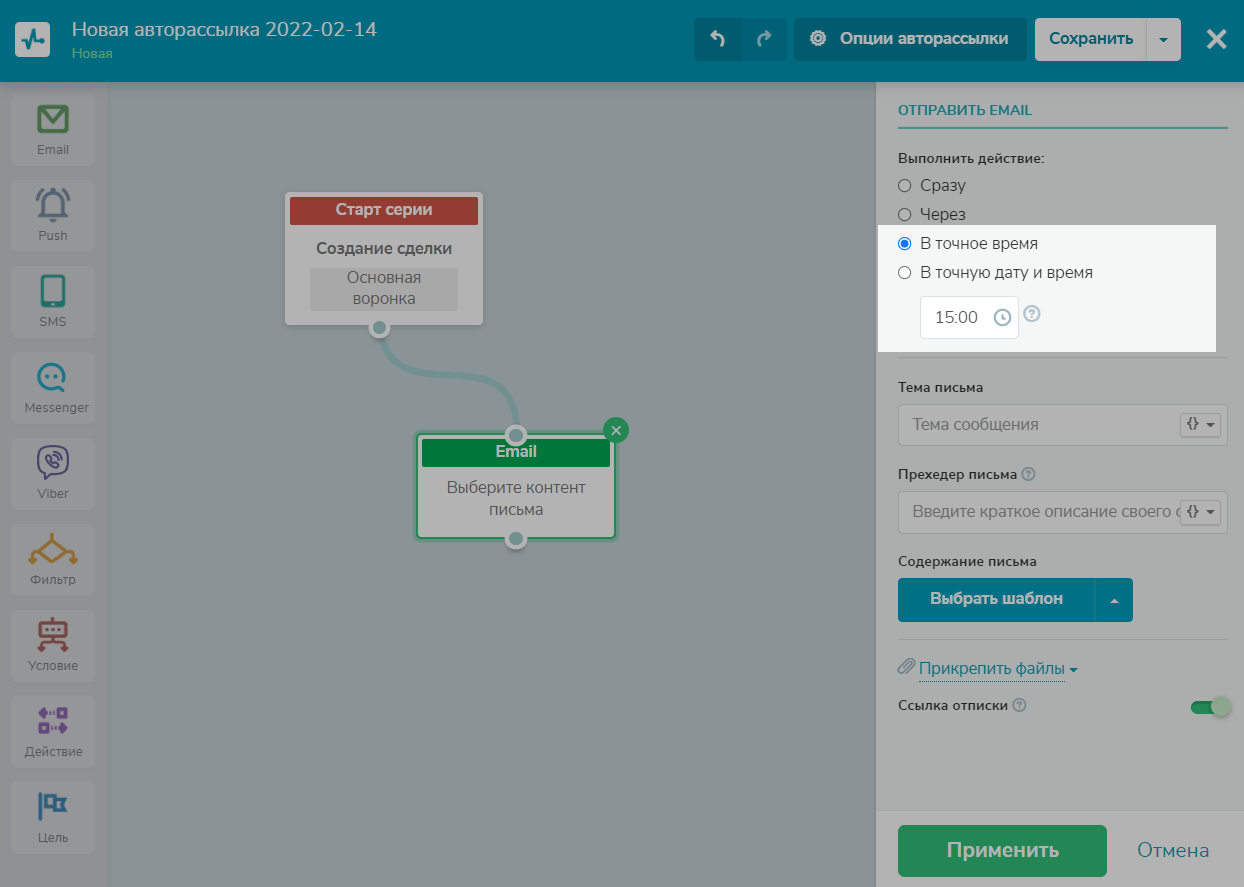The height and width of the screenshot is (887, 1244).
Task: Open the Сохранить dropdown arrow
Action: (1162, 40)
